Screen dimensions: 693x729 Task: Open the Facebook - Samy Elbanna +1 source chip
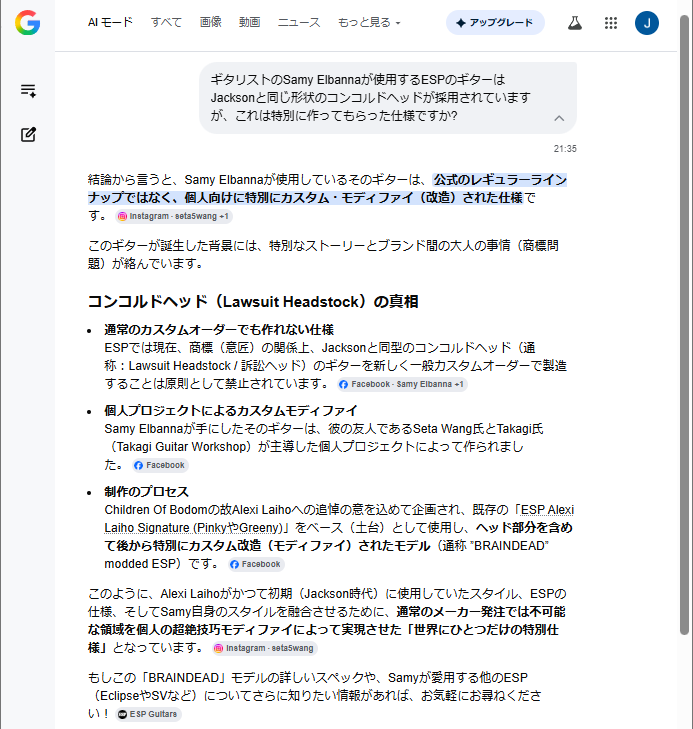coord(402,384)
